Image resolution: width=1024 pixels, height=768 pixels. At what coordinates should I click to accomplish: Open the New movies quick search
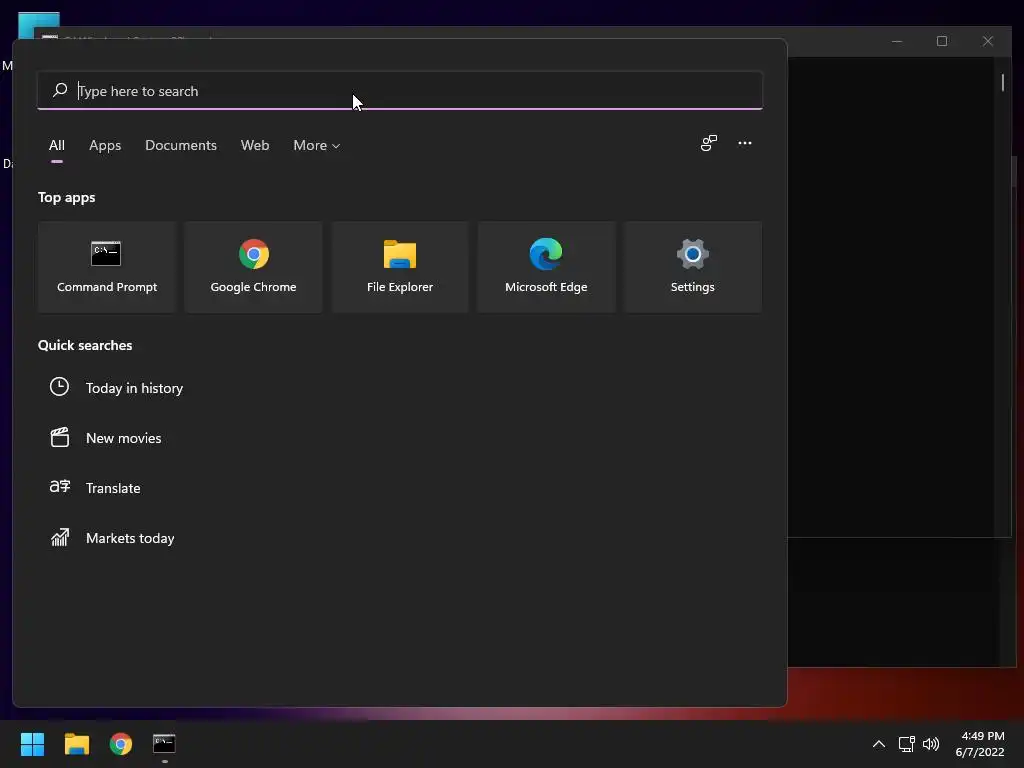[x=123, y=438]
